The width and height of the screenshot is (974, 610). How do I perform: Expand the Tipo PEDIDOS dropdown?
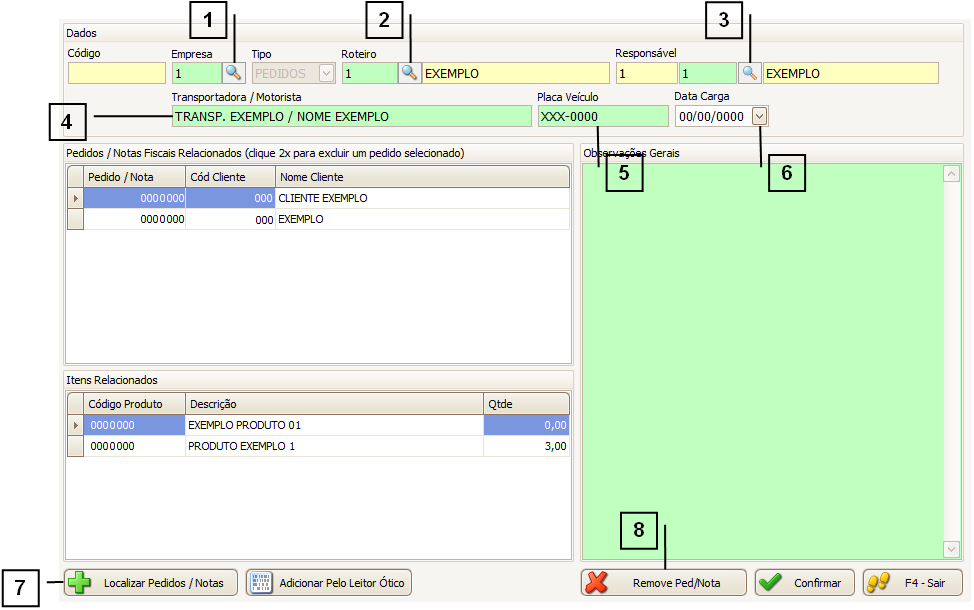pyautogui.click(x=326, y=73)
